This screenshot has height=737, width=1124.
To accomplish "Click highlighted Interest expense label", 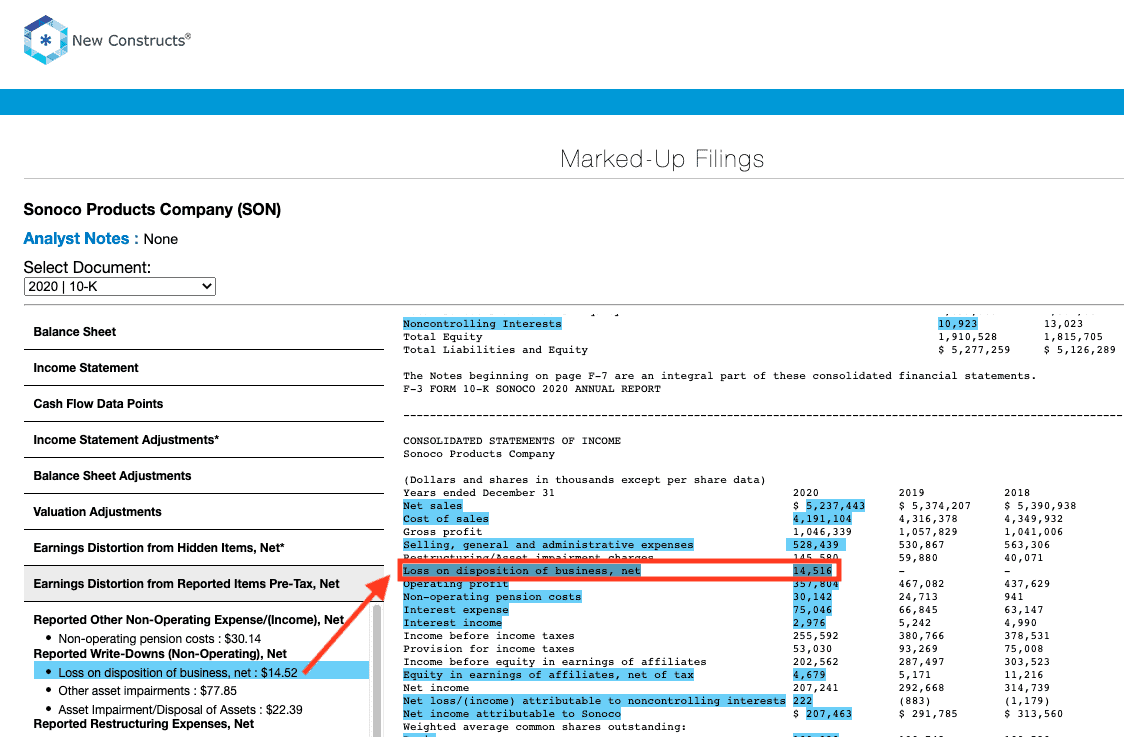I will [x=456, y=609].
